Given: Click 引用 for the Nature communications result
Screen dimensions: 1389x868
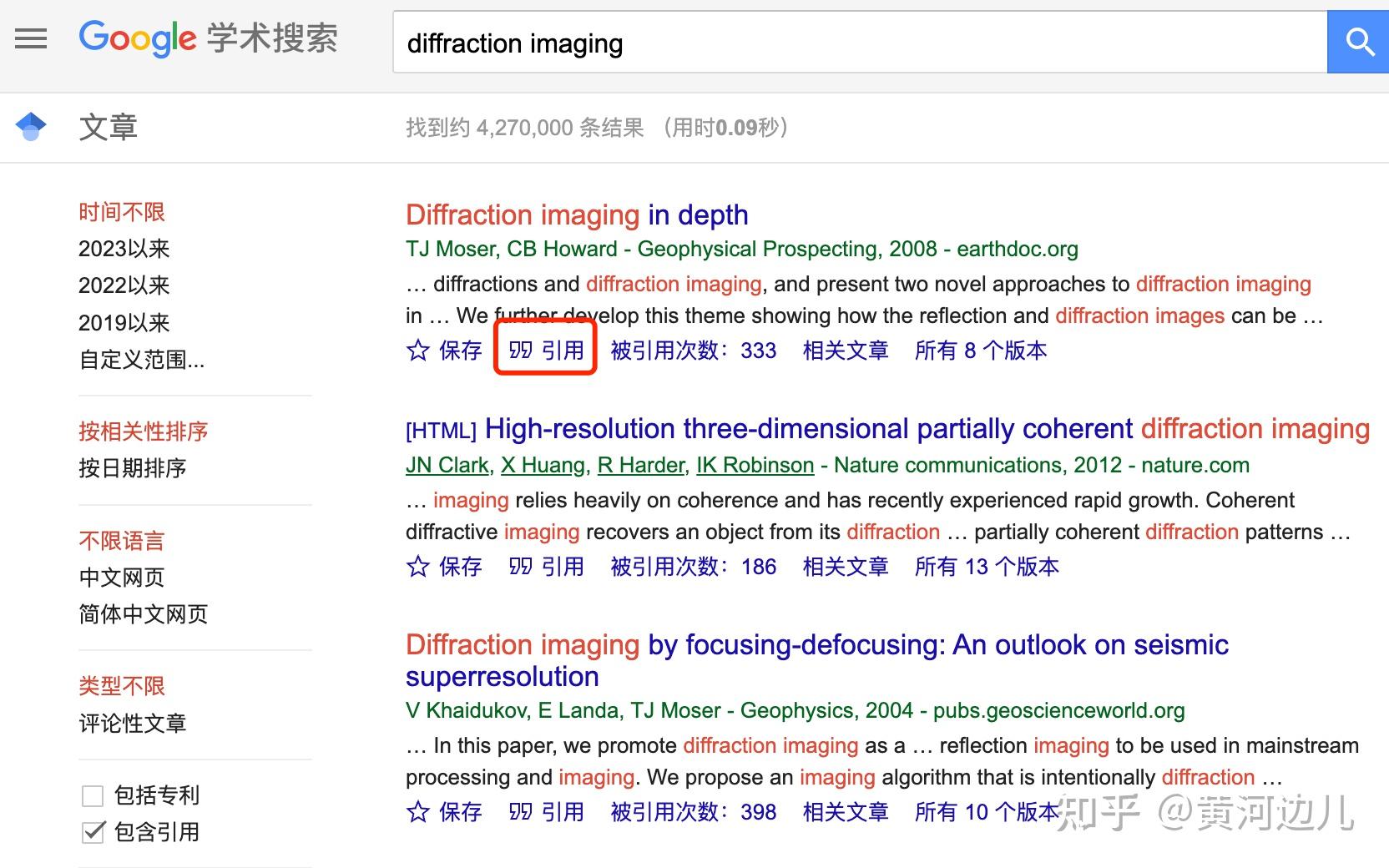Looking at the screenshot, I should pos(563,567).
